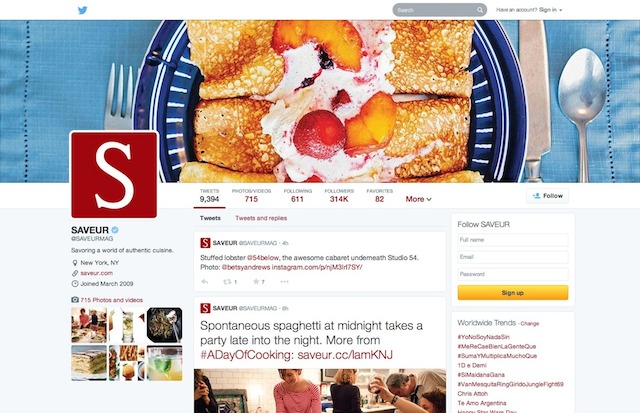
Task: Click the yellow Sign up button
Action: pos(513,293)
